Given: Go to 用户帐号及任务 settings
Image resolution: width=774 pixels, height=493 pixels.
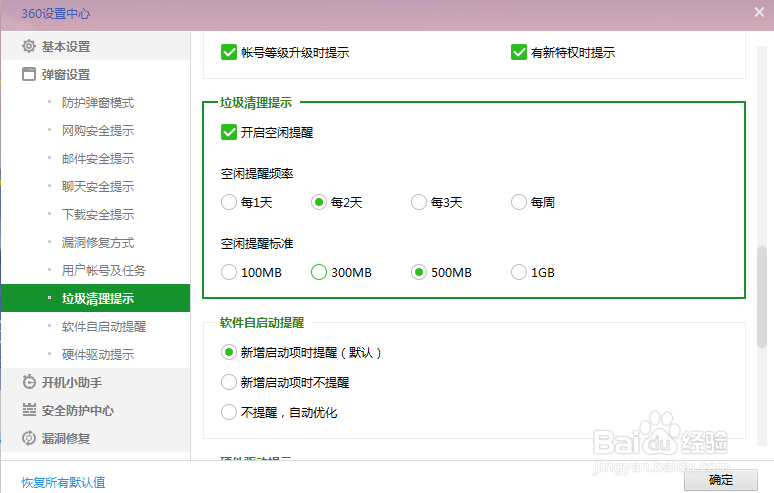Looking at the screenshot, I should [x=104, y=270].
